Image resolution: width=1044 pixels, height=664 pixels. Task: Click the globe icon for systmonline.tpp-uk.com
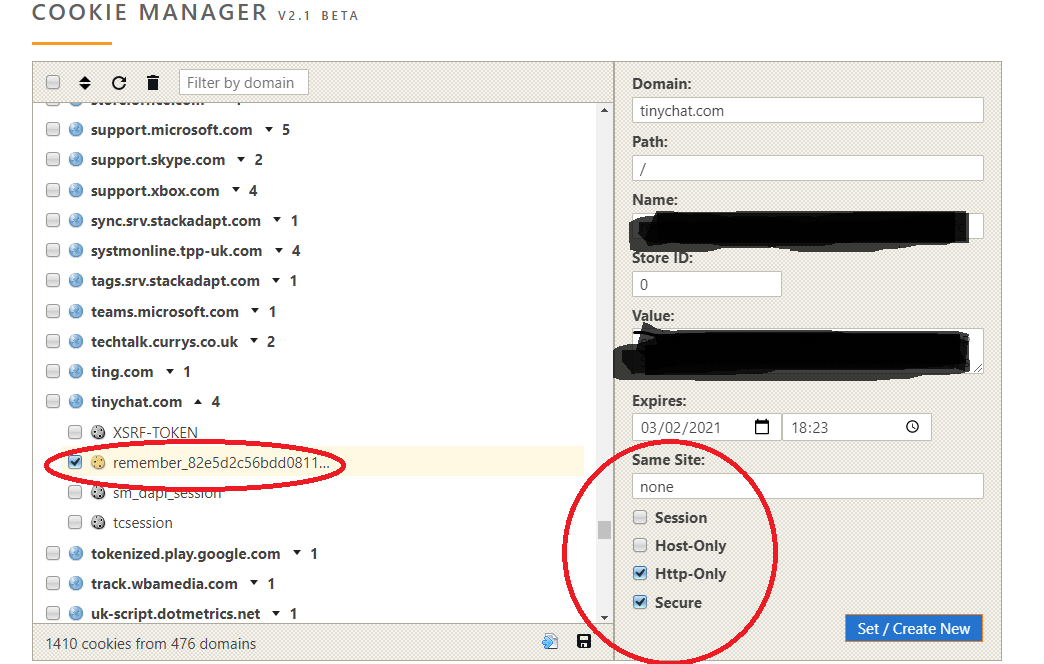76,250
